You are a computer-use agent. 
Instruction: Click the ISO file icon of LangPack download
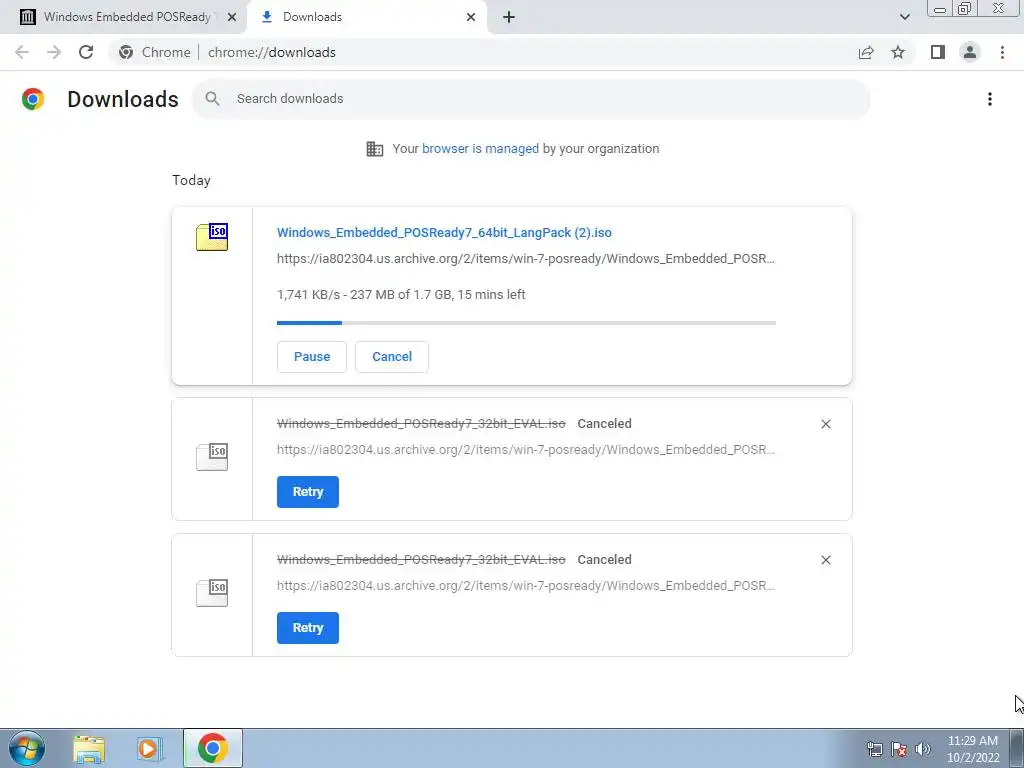click(212, 236)
